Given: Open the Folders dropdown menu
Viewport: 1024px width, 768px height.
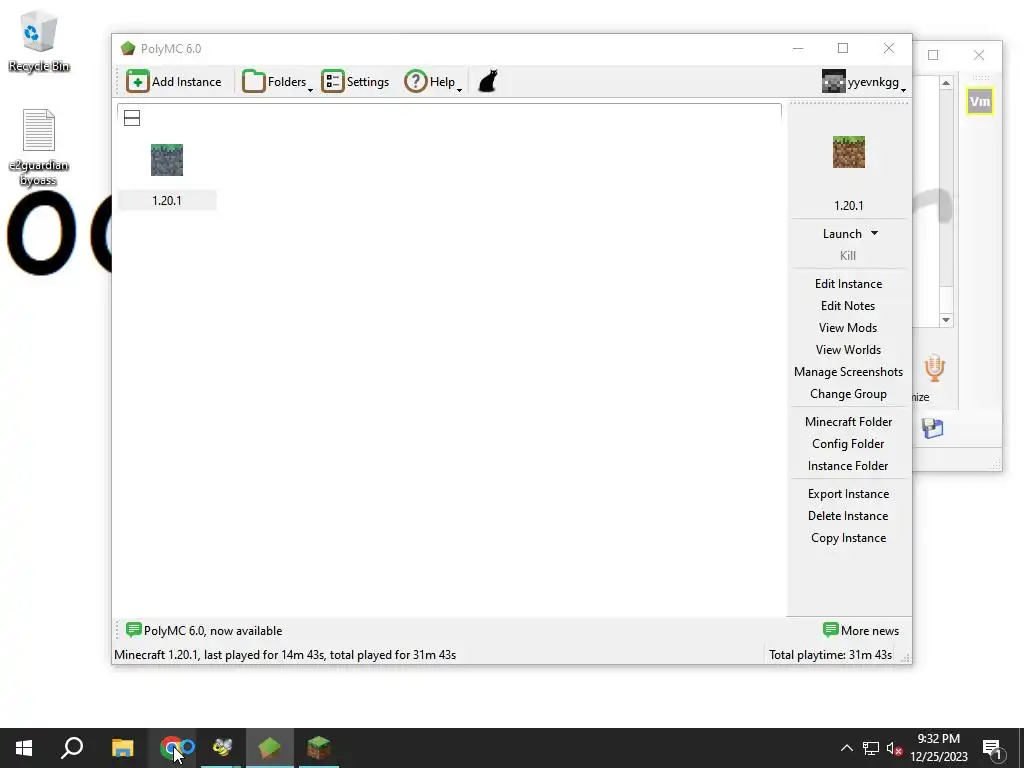Looking at the screenshot, I should [278, 82].
